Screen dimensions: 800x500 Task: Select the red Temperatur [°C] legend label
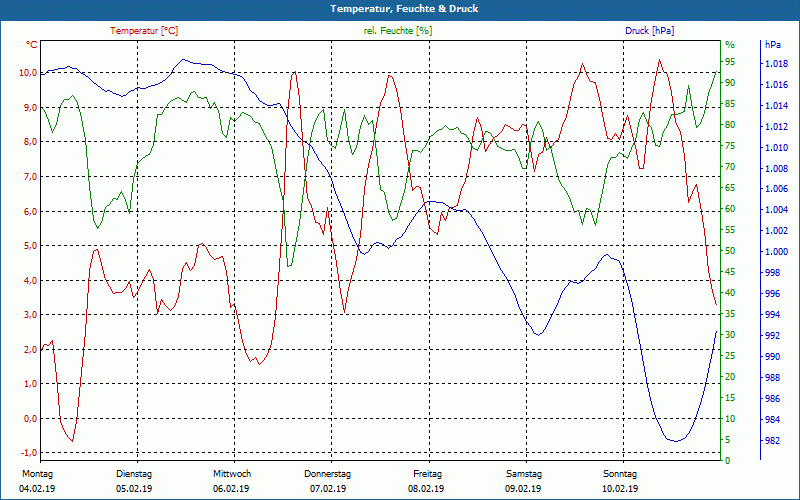144,31
